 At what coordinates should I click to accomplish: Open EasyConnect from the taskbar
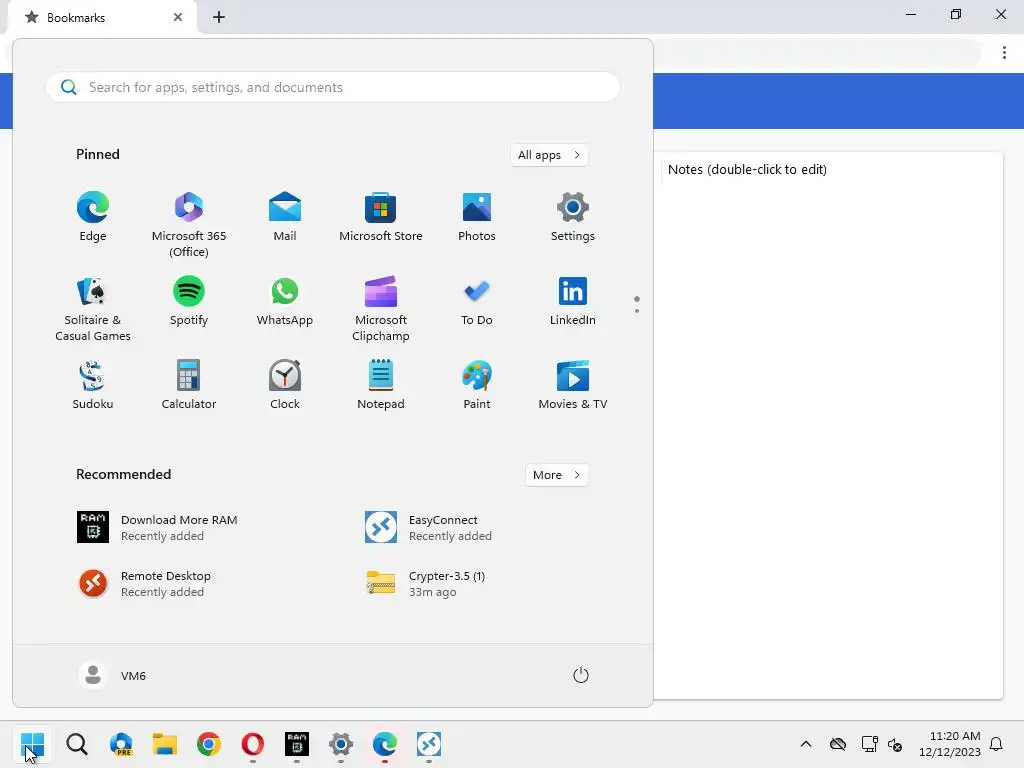tap(429, 744)
